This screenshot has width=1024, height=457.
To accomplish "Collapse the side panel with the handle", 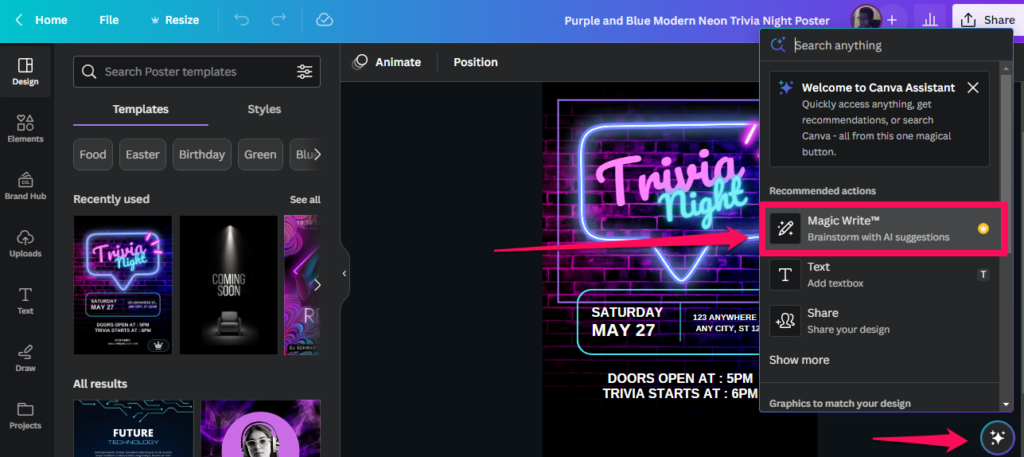I will [345, 274].
